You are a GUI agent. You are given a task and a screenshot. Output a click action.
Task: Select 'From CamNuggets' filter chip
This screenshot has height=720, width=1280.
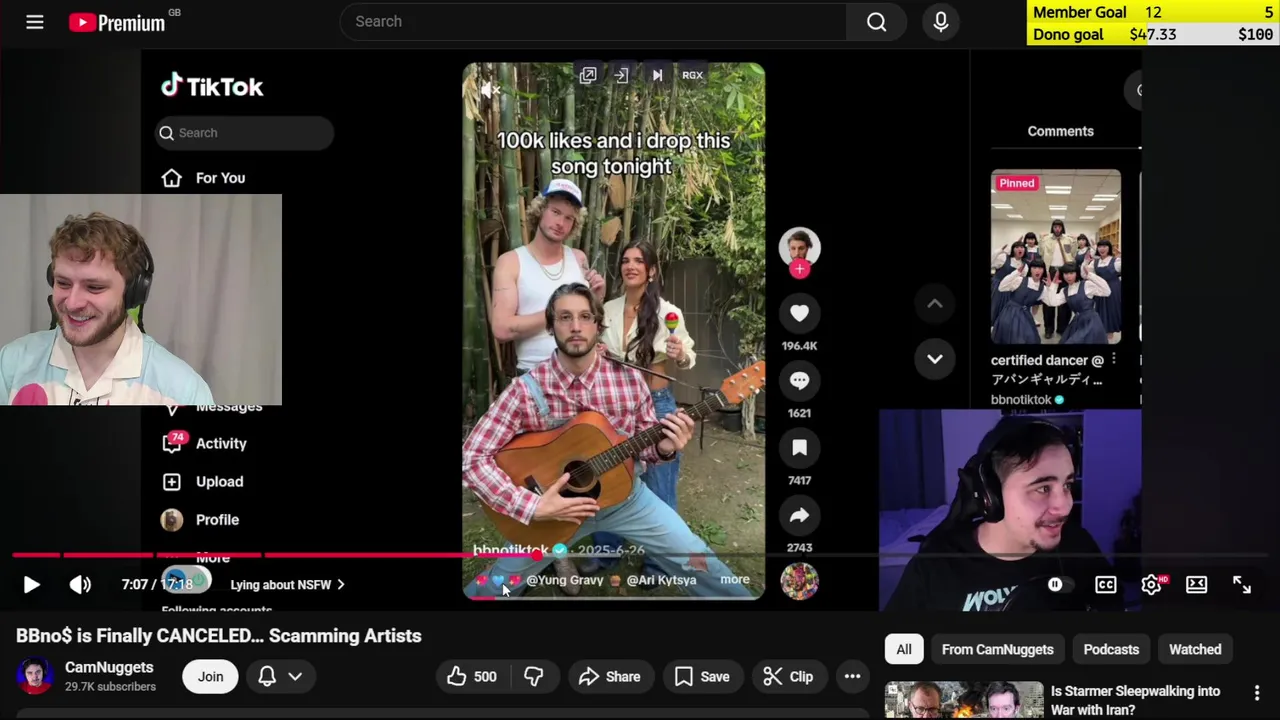(997, 649)
